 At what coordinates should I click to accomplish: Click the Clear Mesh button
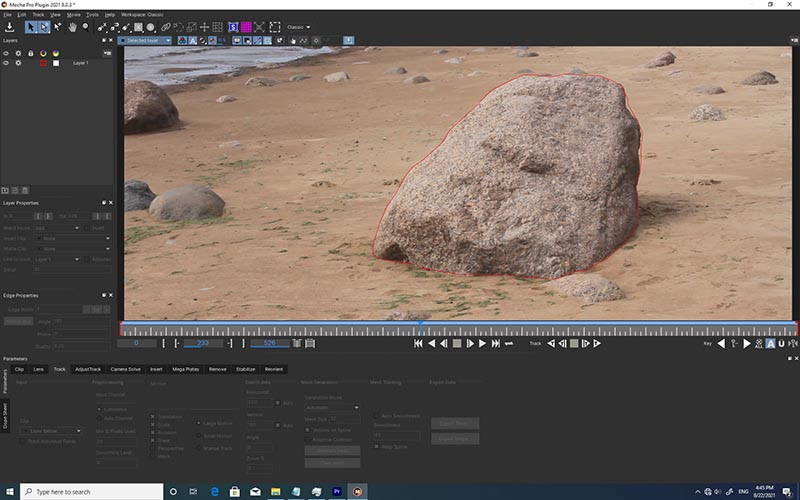click(332, 463)
